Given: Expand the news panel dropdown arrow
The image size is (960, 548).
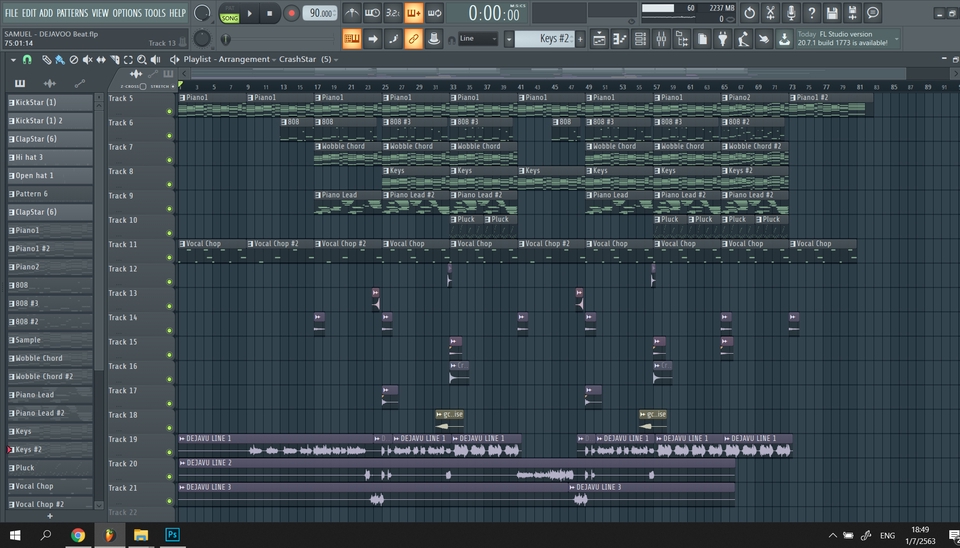Looking at the screenshot, I should click(896, 39).
